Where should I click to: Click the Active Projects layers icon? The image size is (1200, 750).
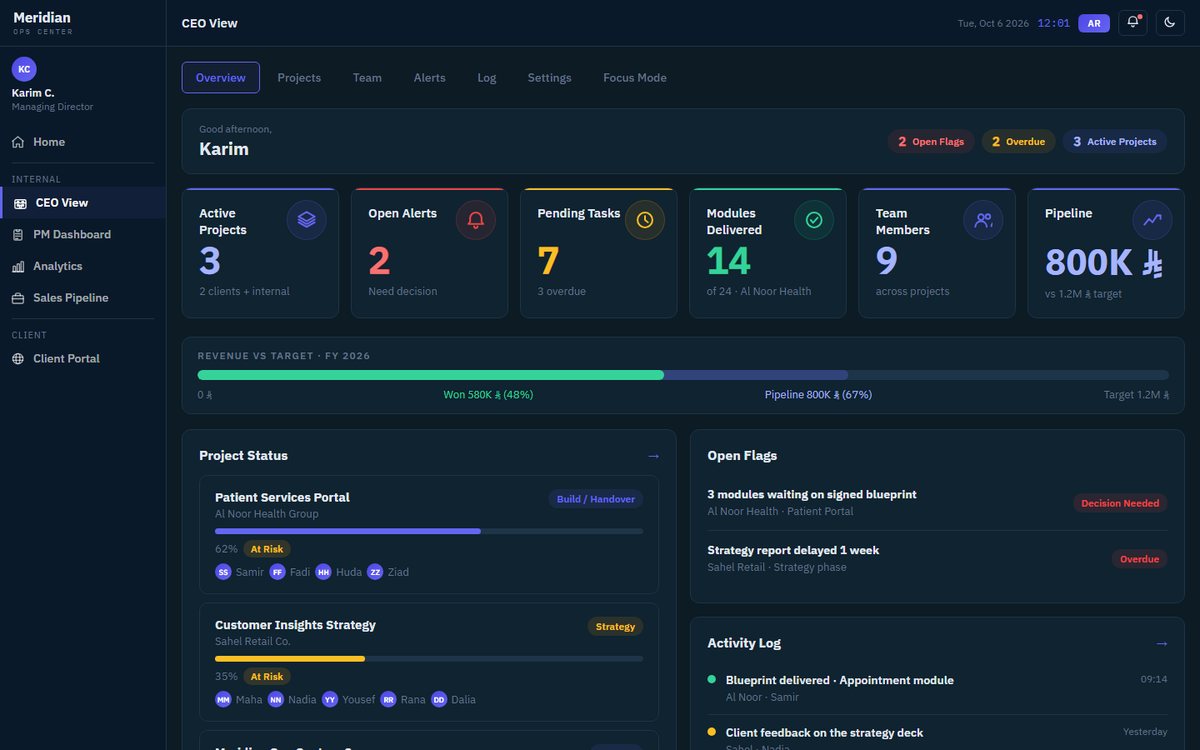[306, 220]
